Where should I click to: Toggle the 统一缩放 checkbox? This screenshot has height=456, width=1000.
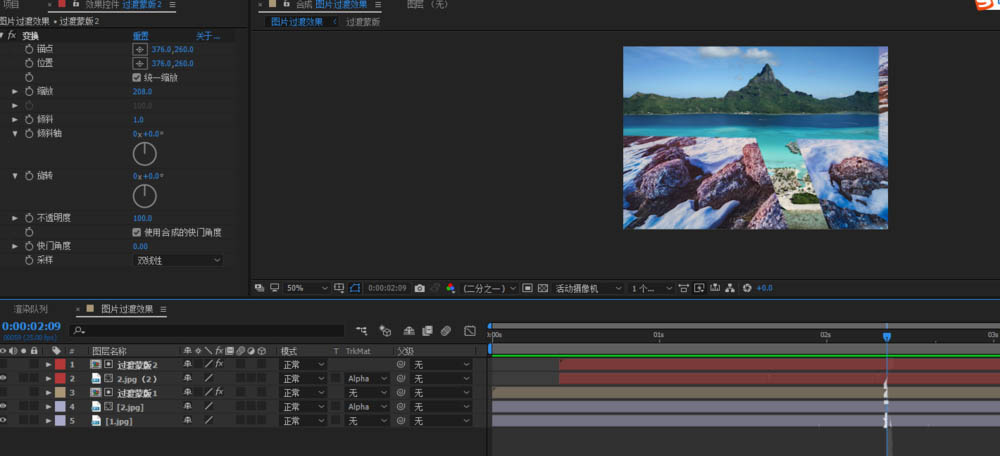tap(137, 77)
